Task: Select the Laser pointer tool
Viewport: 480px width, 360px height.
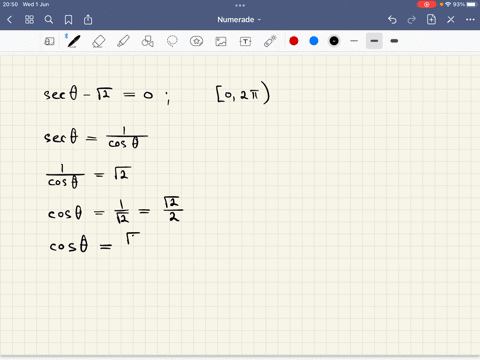Action: tap(270, 41)
